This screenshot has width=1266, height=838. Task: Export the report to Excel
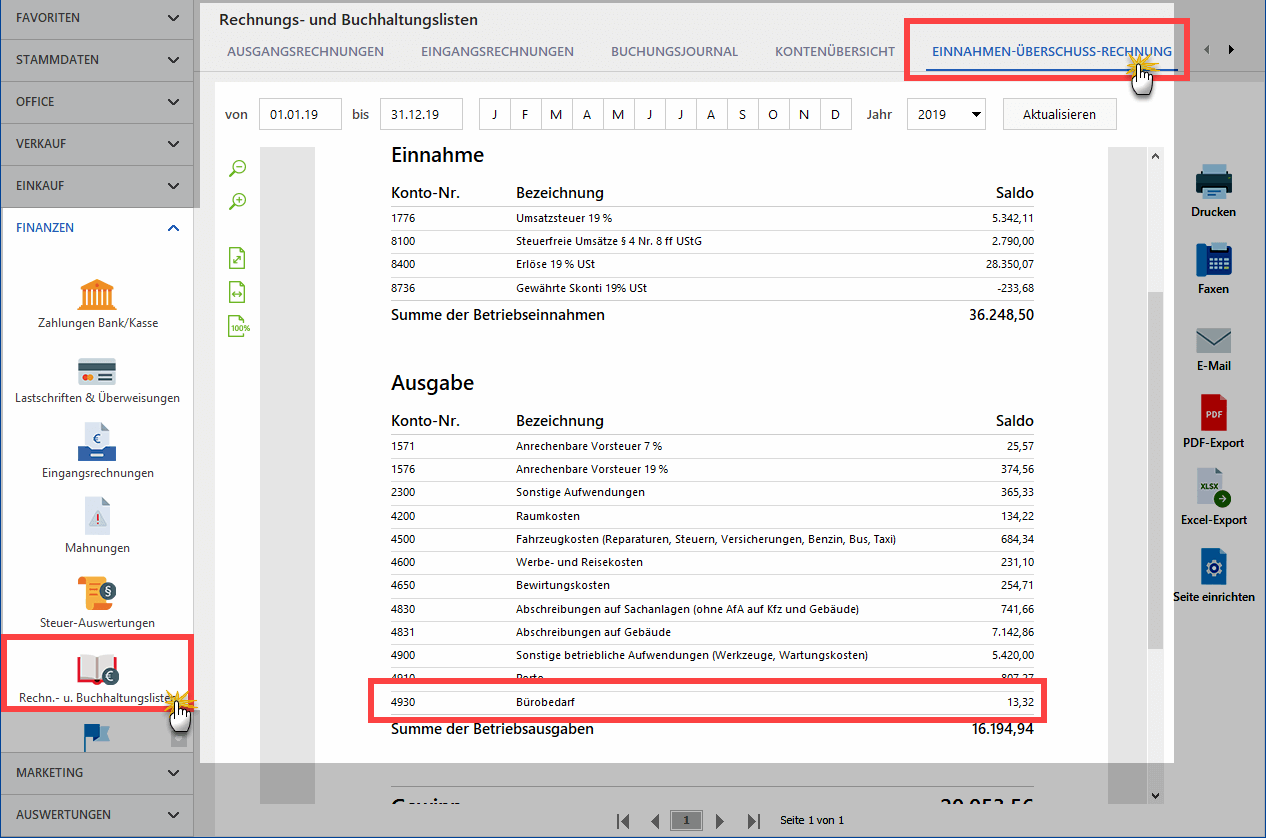(1213, 499)
